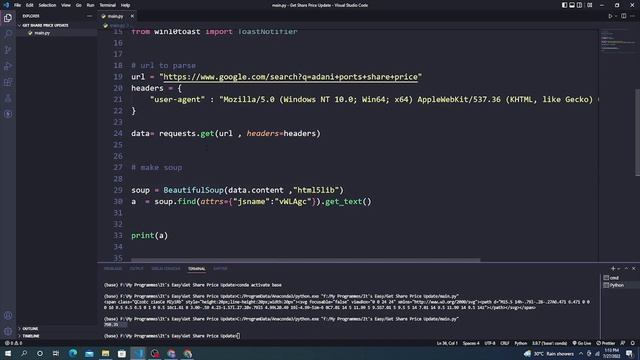The width and height of the screenshot is (640, 360).
Task: Close the main.py editor tab
Action: 132,16
